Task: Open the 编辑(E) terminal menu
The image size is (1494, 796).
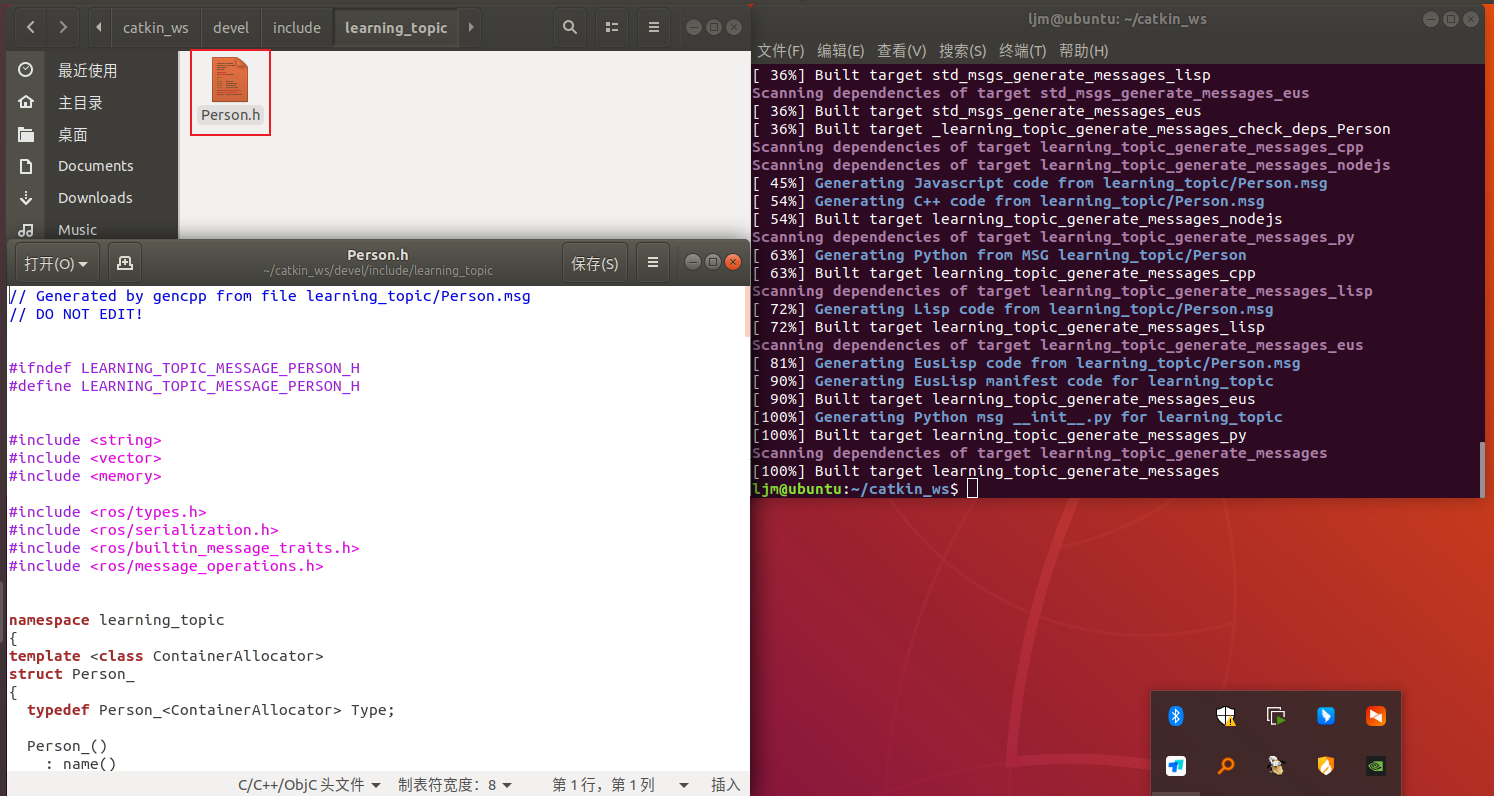Action: click(841, 50)
